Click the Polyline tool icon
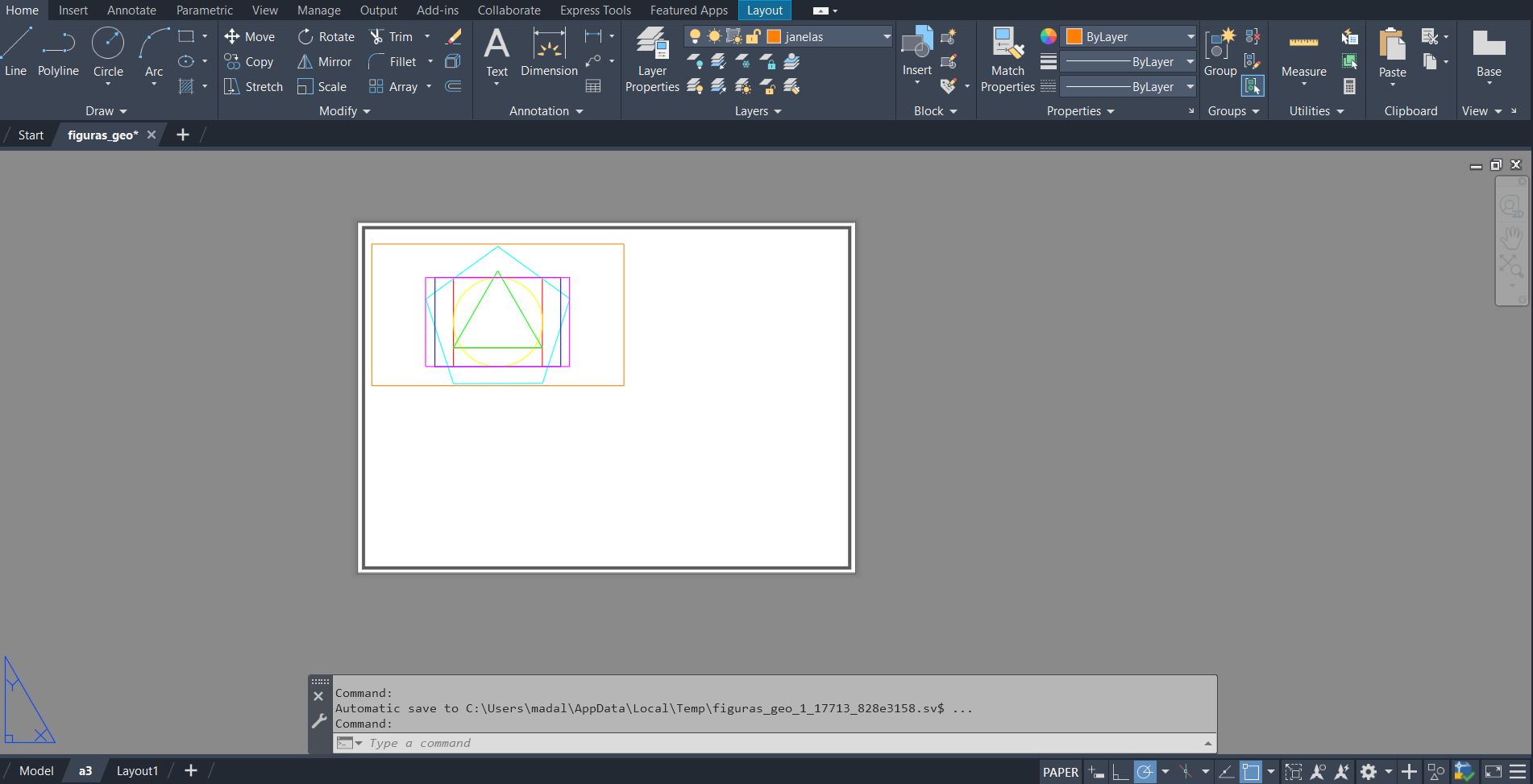The width and height of the screenshot is (1533, 784). pyautogui.click(x=59, y=44)
